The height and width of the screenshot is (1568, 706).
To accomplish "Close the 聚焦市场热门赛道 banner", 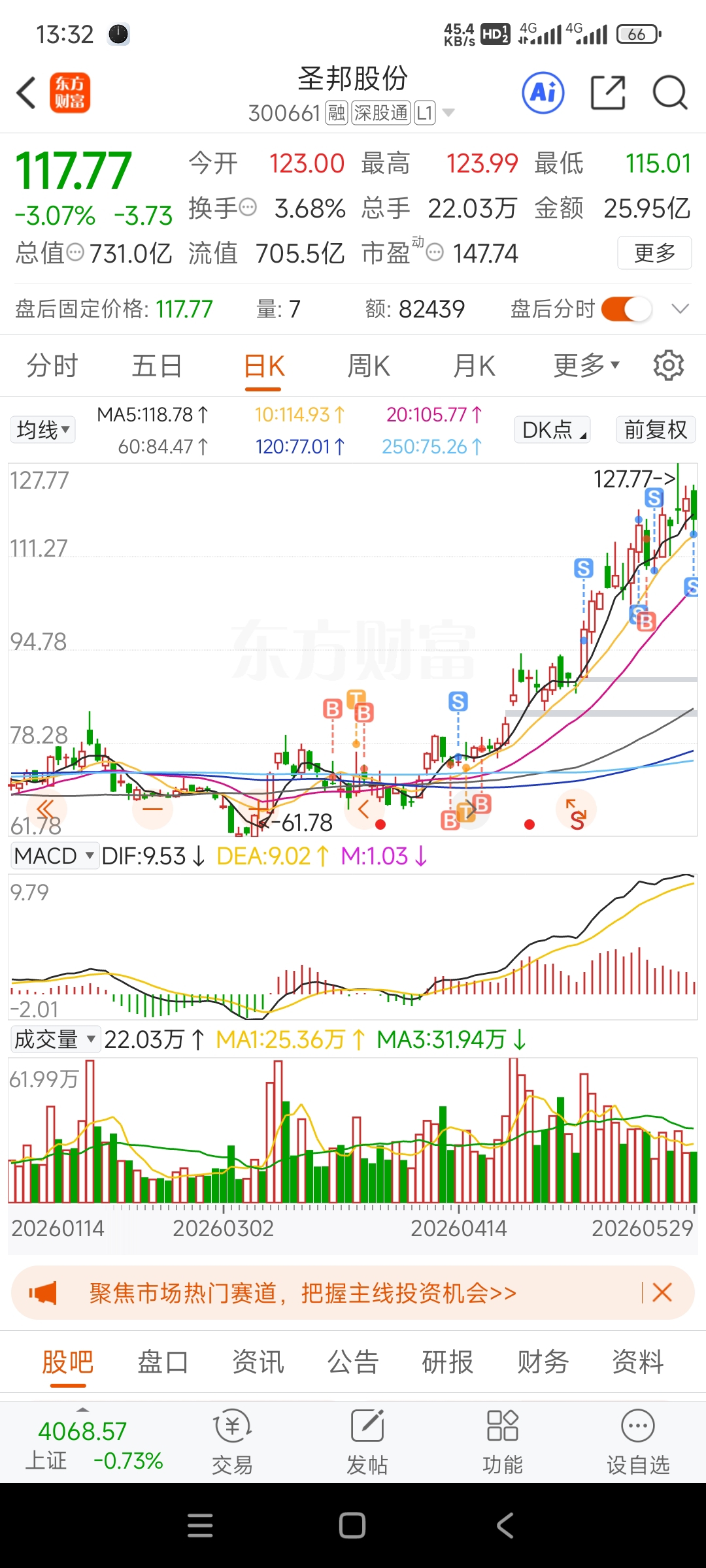I will click(x=662, y=1292).
